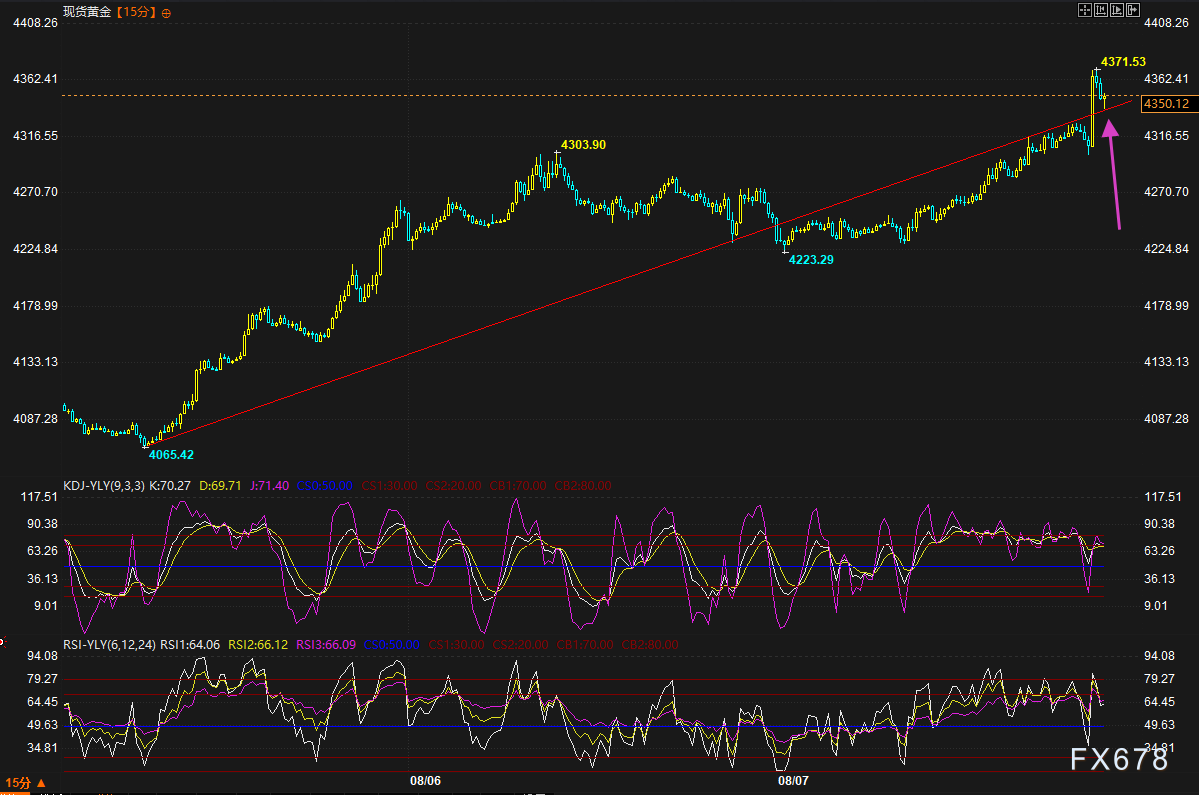Screen dimensions: 1199x795
Task: Click the 4408.26 label on right price axis
Action: point(1166,23)
